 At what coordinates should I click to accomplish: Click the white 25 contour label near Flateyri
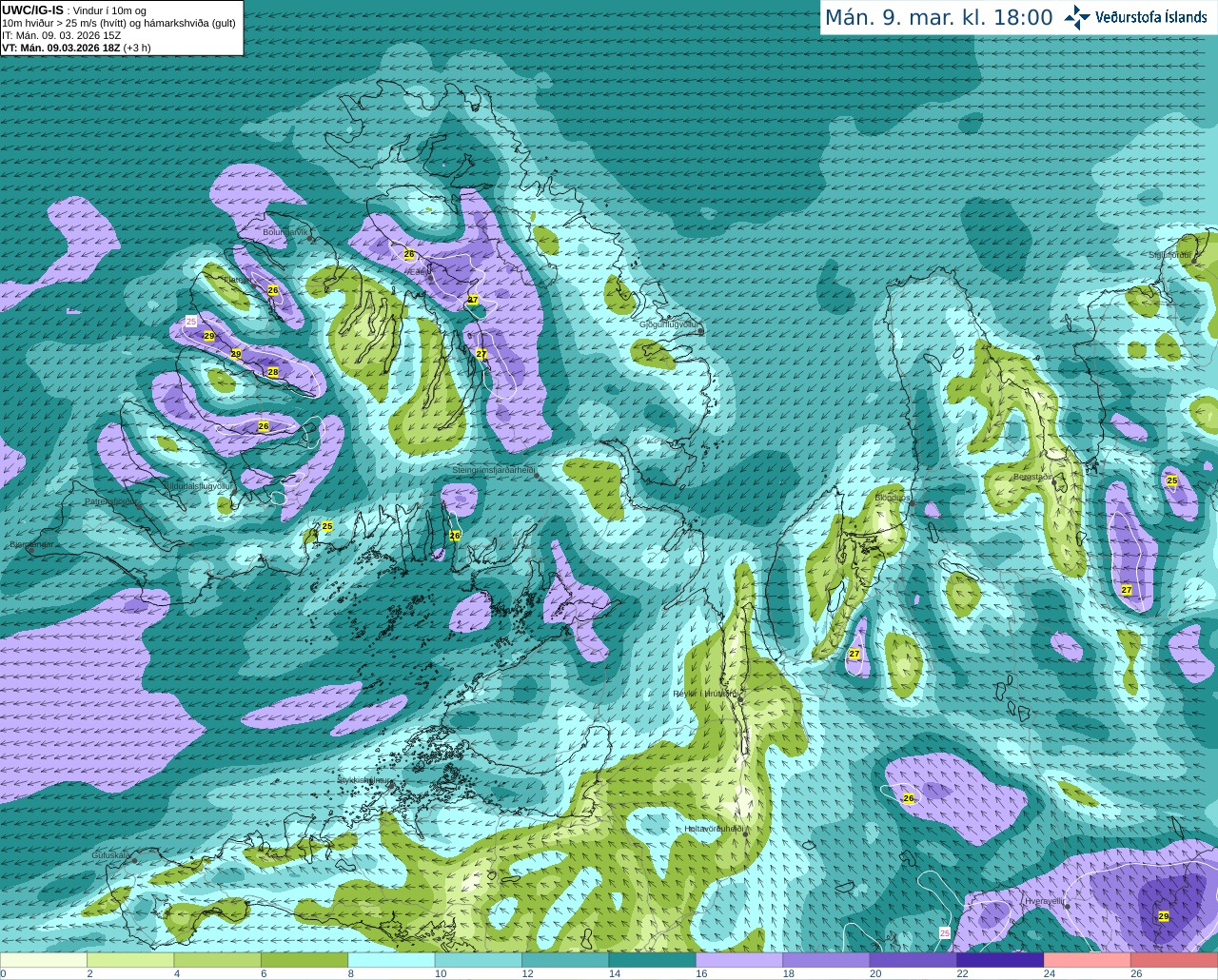tap(191, 322)
